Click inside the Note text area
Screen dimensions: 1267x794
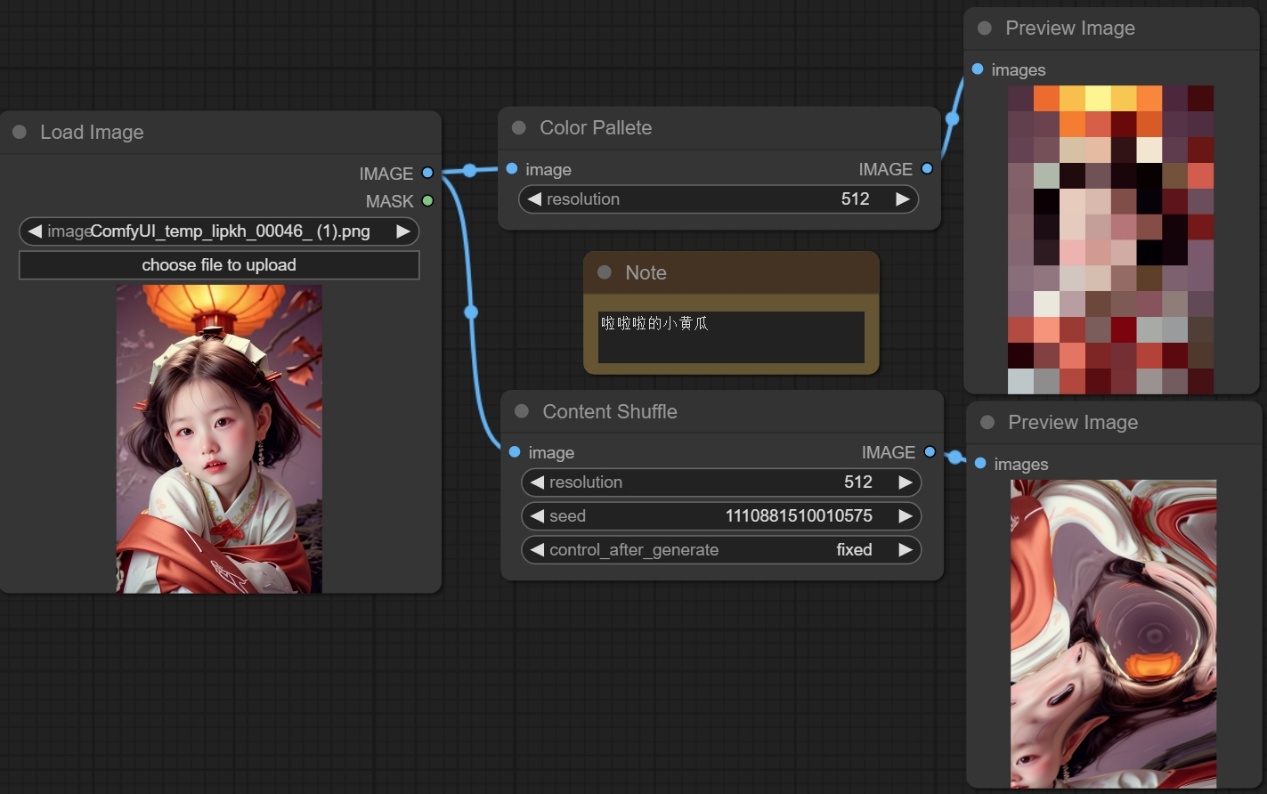pos(731,338)
